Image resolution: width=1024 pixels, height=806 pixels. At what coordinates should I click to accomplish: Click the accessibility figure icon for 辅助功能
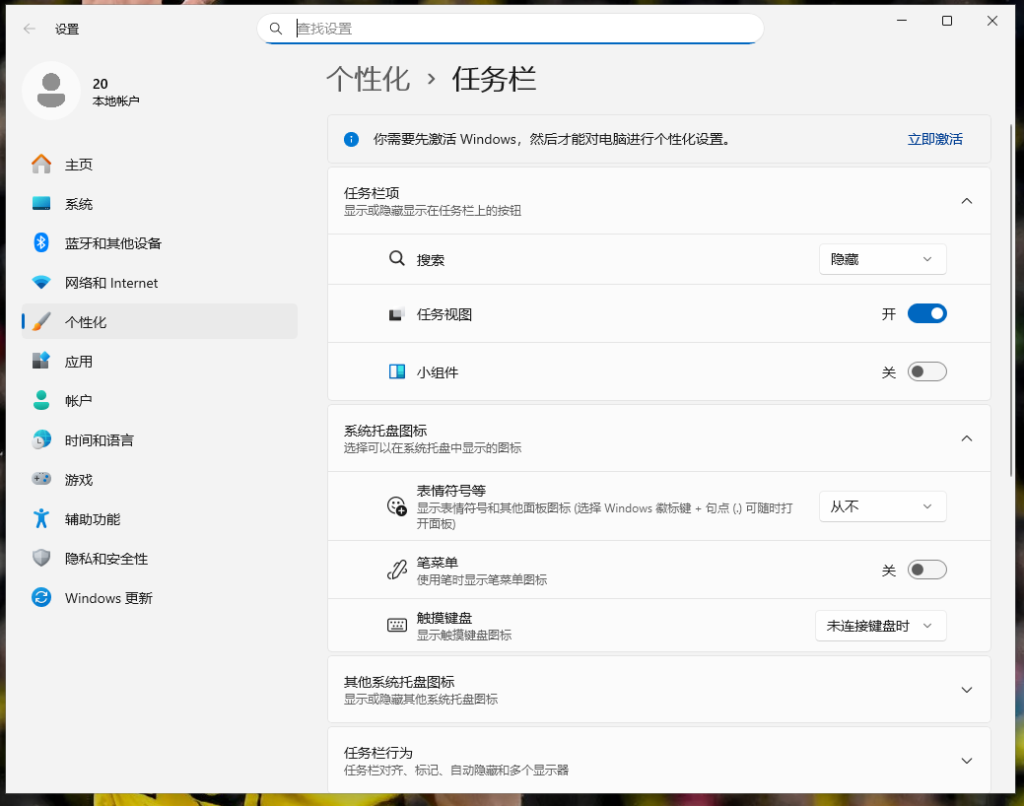pos(41,519)
